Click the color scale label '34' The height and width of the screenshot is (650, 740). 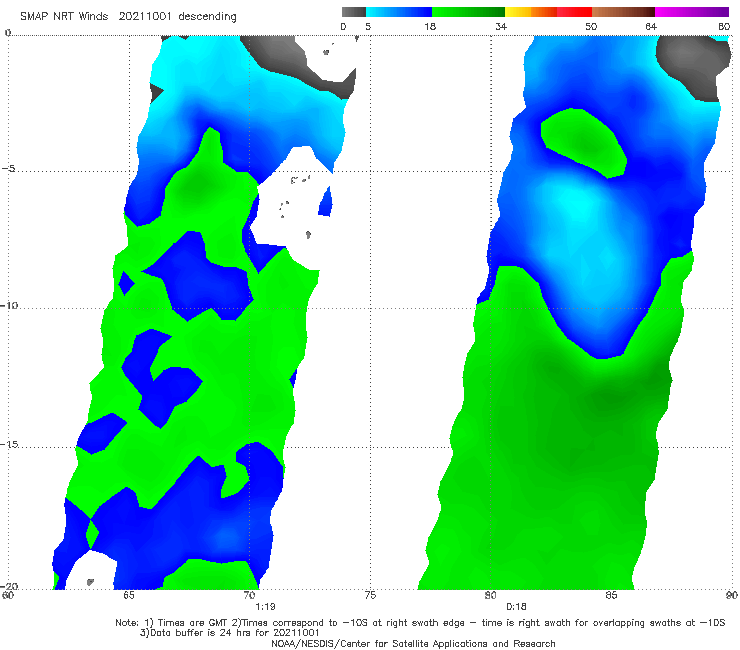click(x=501, y=27)
